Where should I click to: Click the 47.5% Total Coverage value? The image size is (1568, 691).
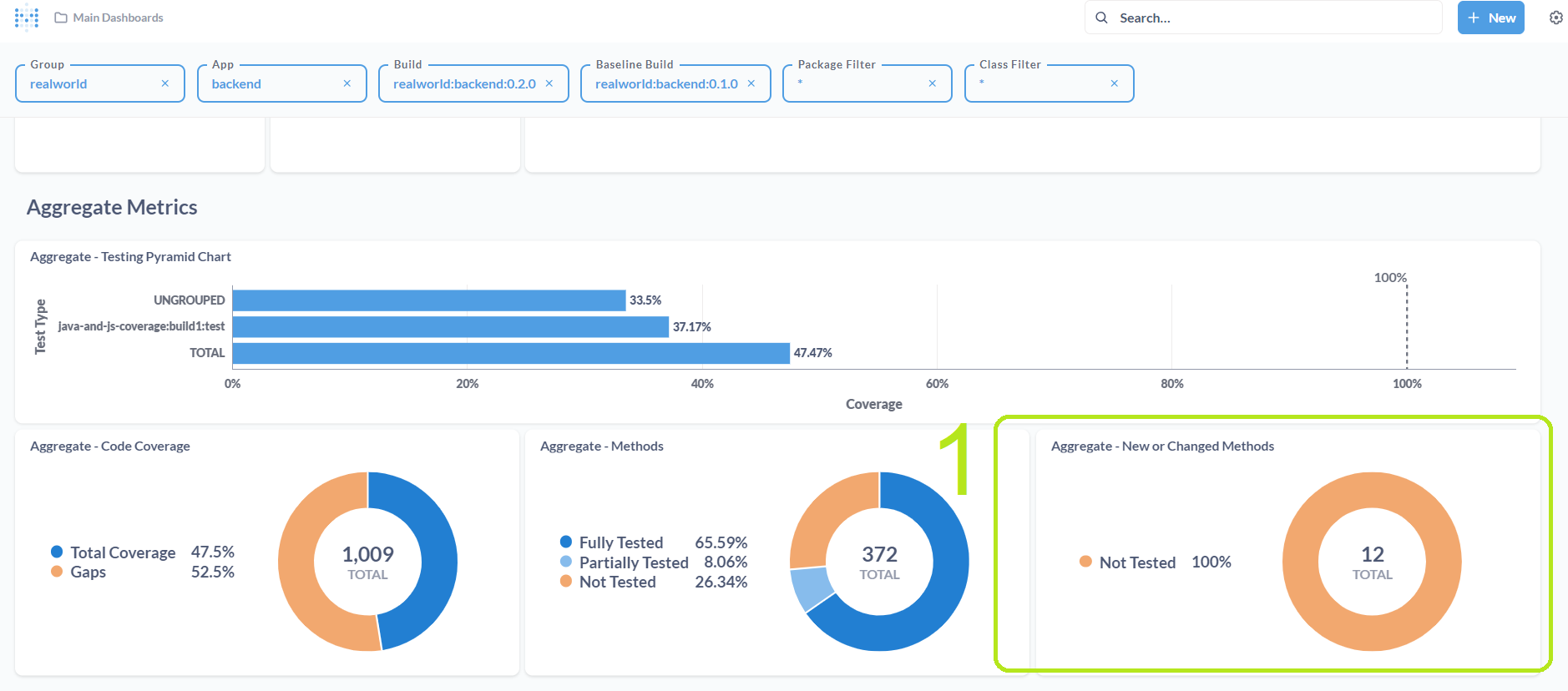click(213, 552)
